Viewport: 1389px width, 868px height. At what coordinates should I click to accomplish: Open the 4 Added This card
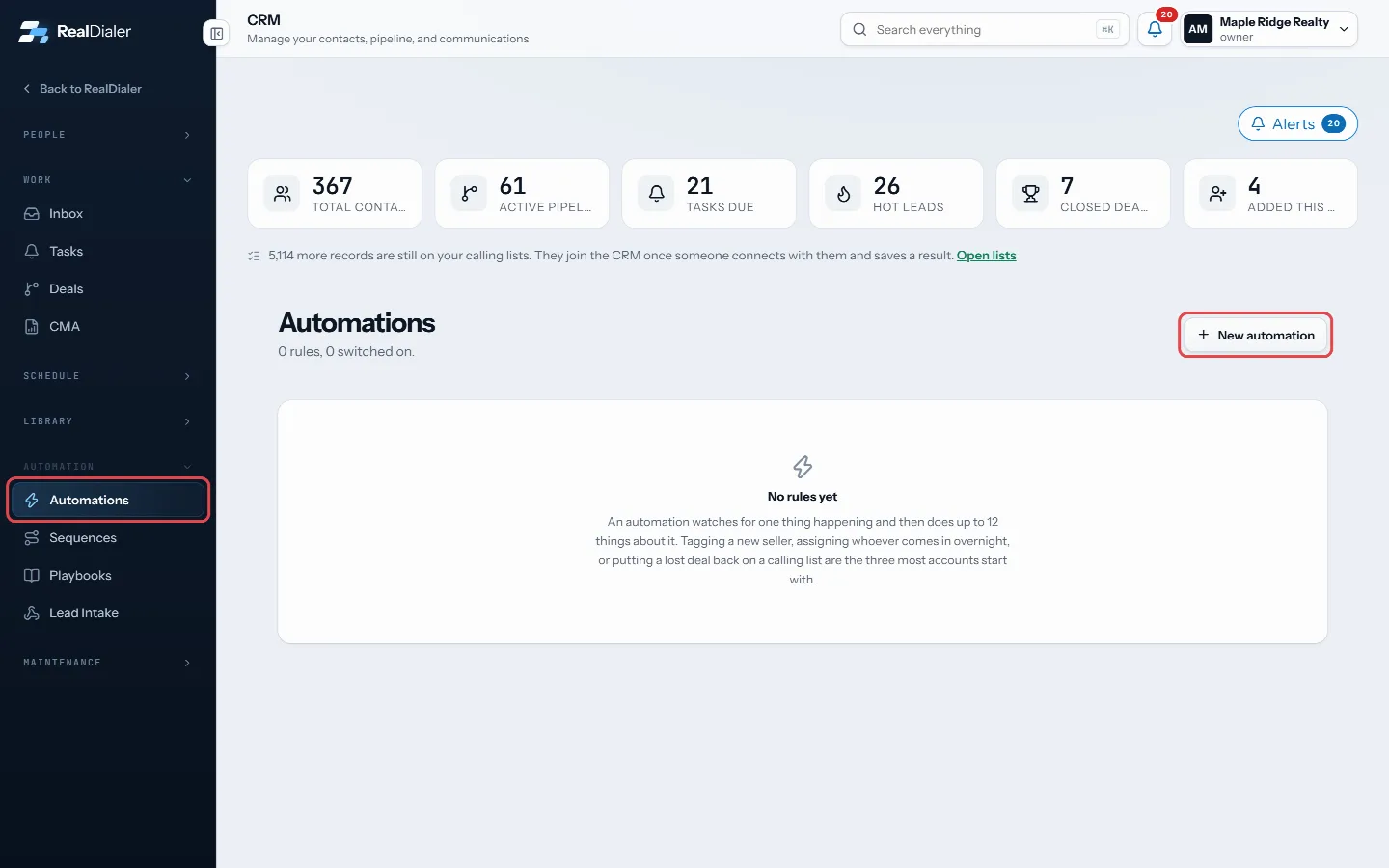pos(1270,194)
